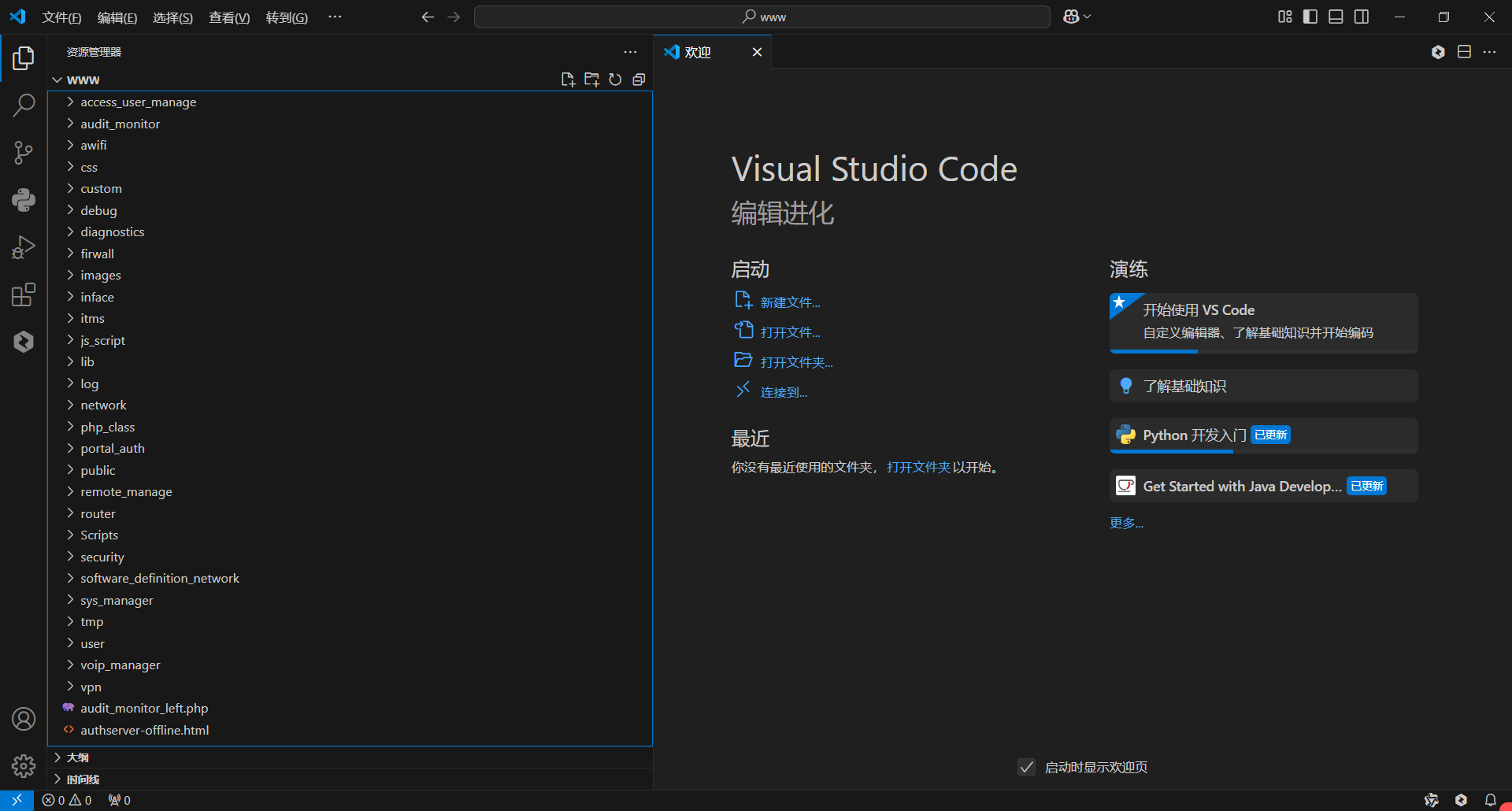The width and height of the screenshot is (1512, 811).
Task: Click the www search command box
Action: click(x=762, y=17)
